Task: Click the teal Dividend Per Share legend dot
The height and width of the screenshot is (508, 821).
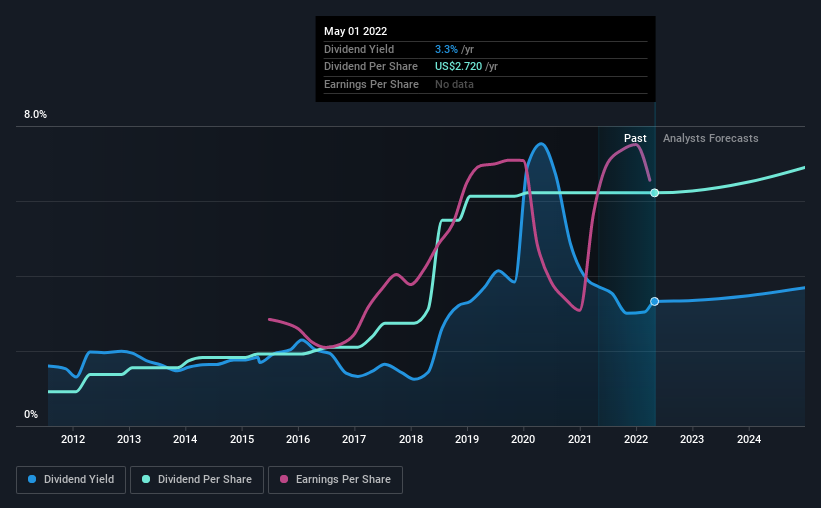Action: 146,479
